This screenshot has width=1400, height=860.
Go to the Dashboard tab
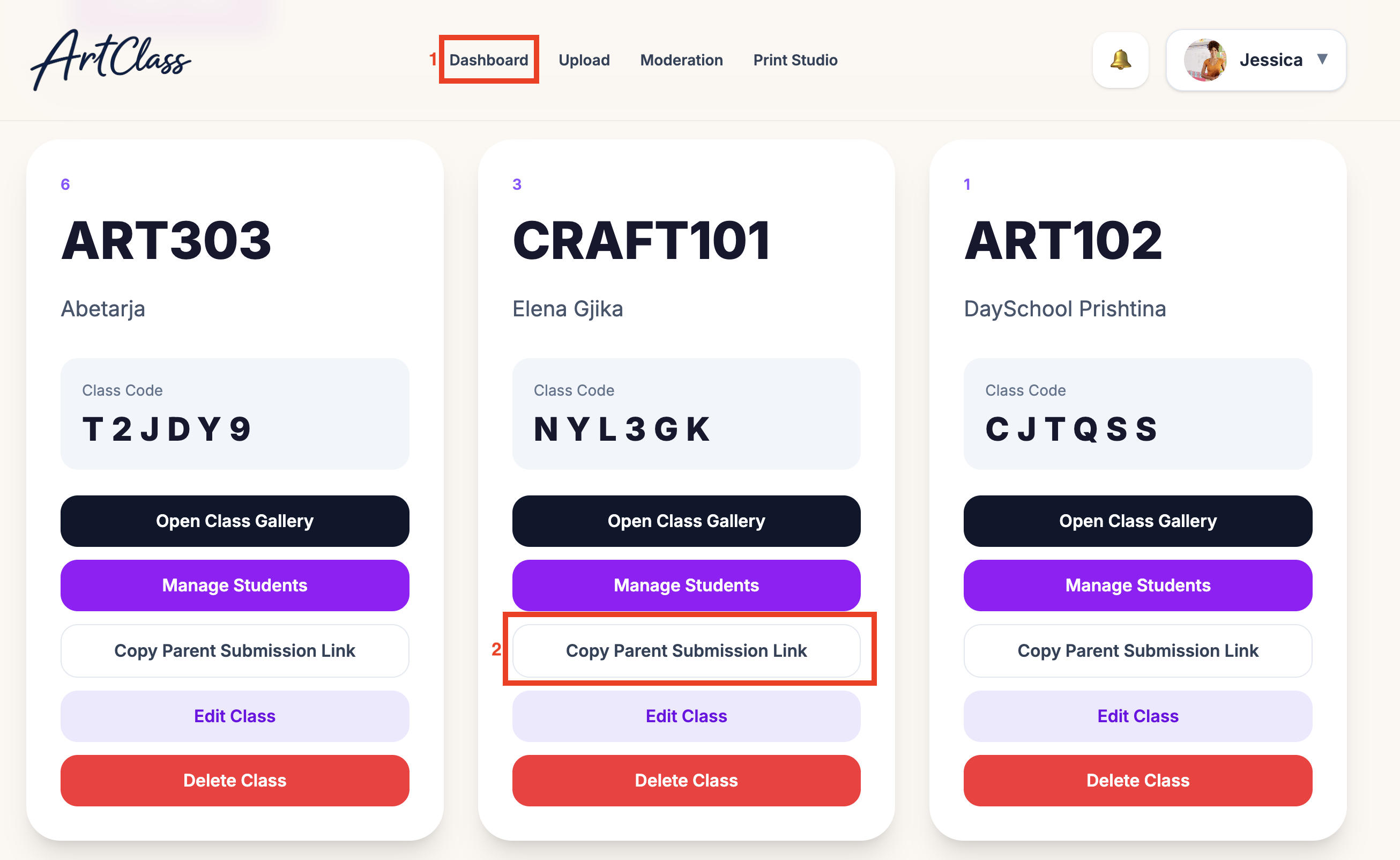[x=488, y=60]
